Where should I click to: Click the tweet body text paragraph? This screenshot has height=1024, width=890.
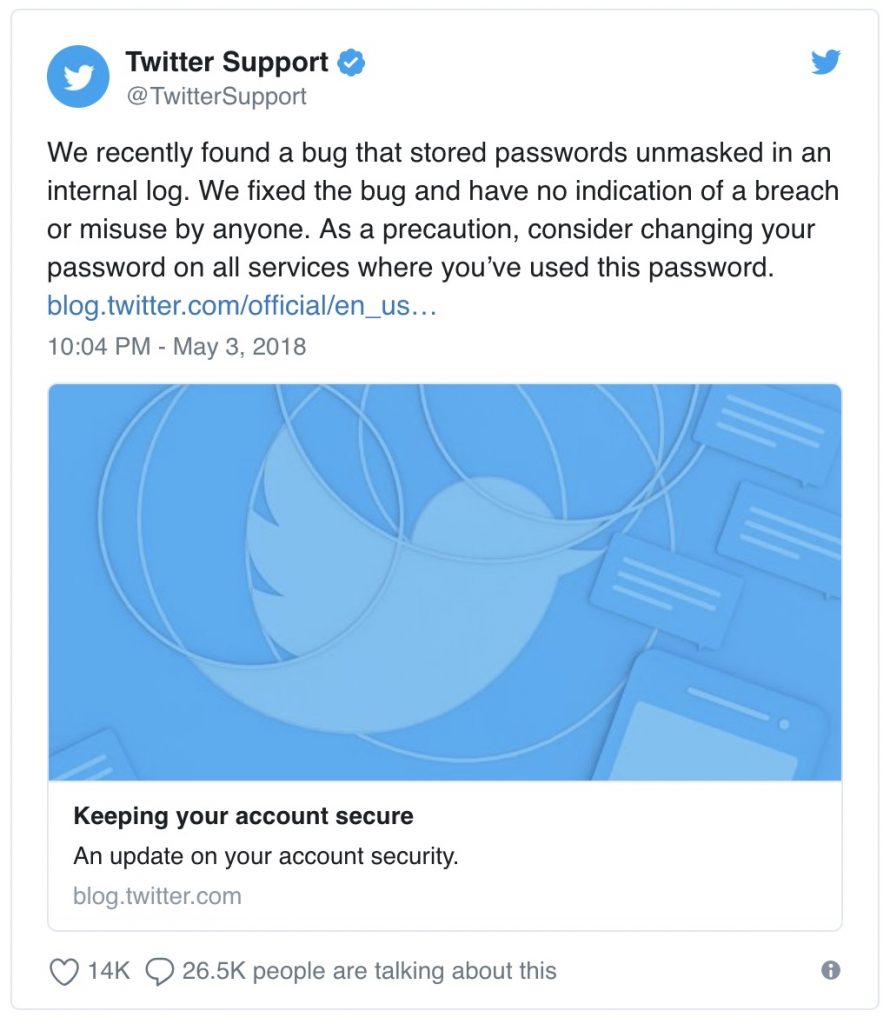coord(440,211)
